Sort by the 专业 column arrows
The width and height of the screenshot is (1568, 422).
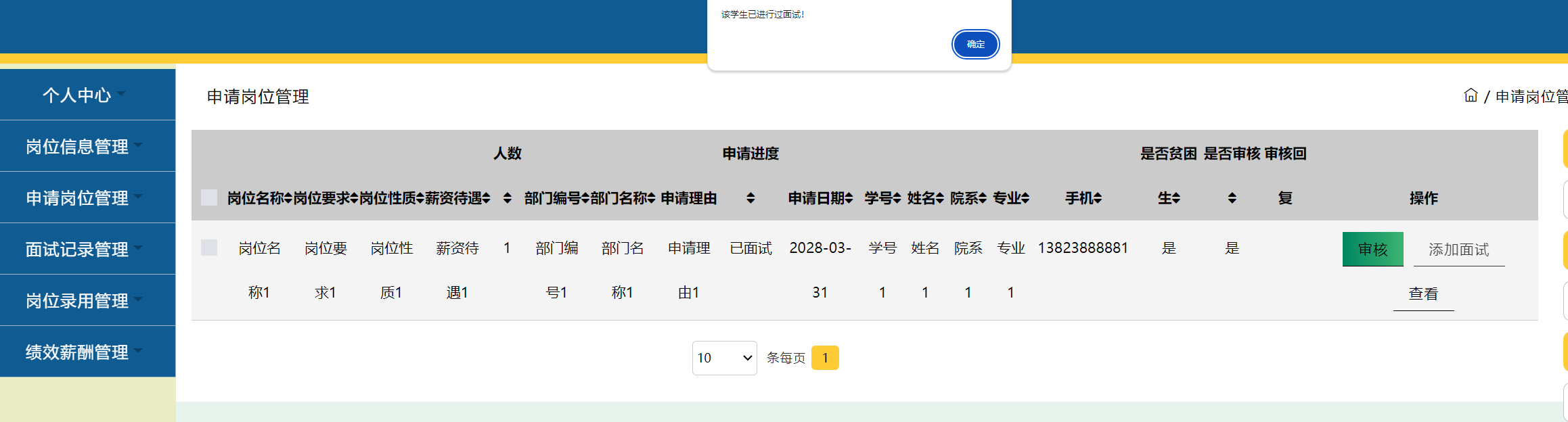(x=1025, y=198)
